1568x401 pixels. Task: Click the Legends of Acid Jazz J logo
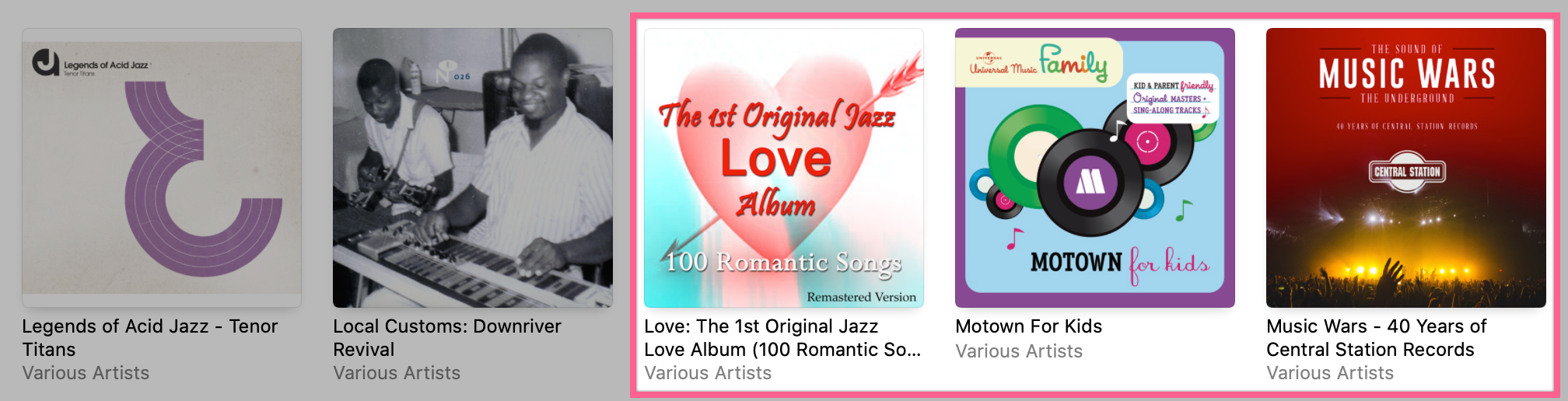point(46,63)
